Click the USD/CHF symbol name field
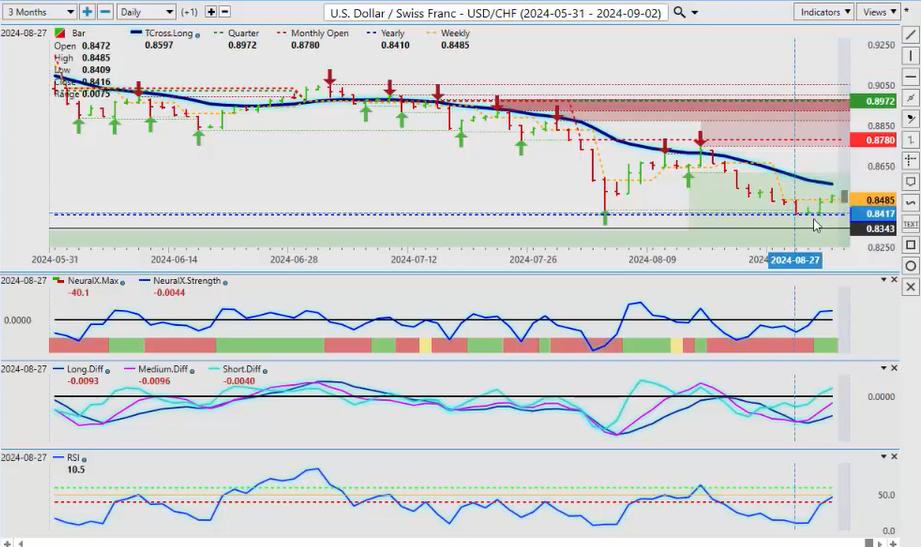The width and height of the screenshot is (921, 547). pyautogui.click(x=495, y=12)
